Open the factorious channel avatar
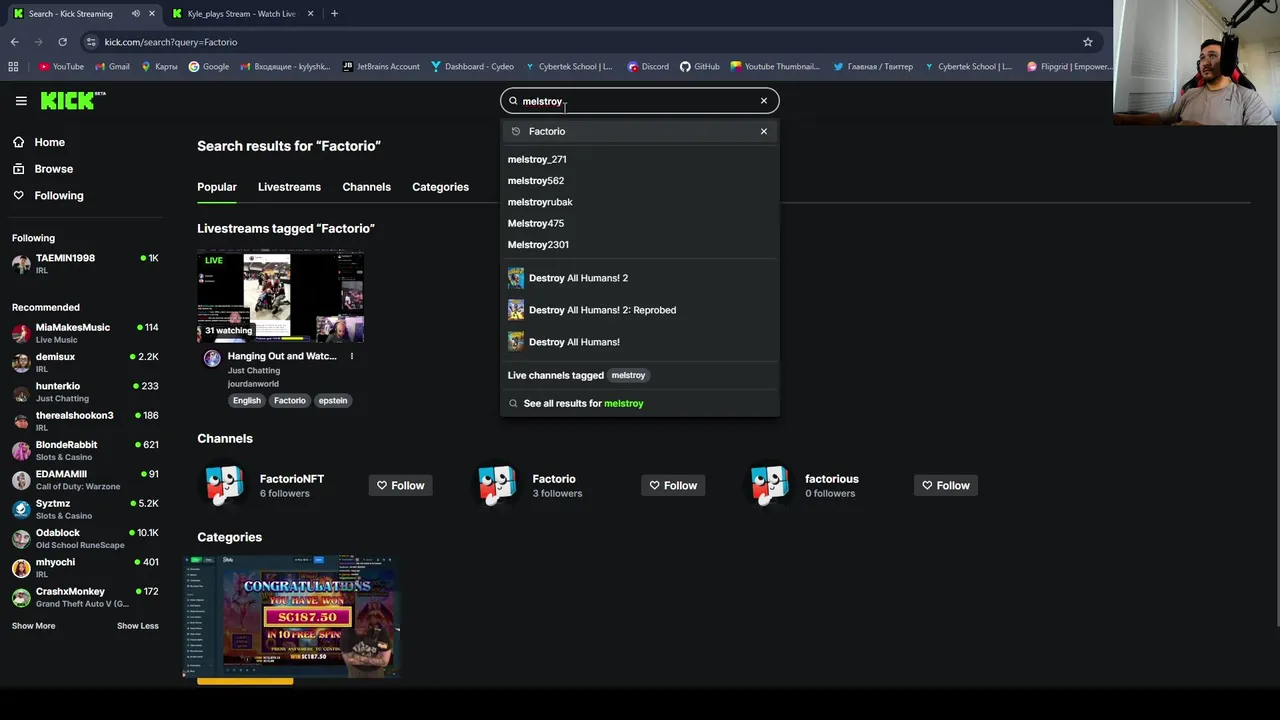 coord(769,485)
